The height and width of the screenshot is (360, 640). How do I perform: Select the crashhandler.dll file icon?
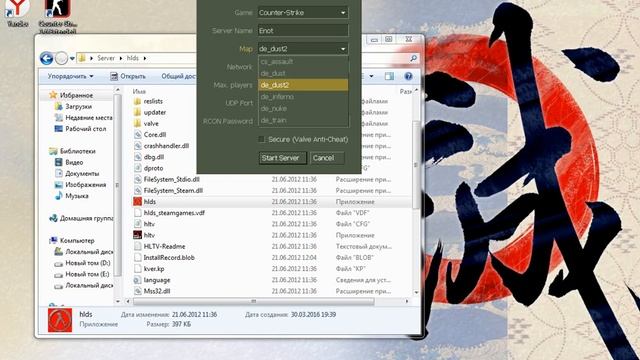[x=138, y=146]
